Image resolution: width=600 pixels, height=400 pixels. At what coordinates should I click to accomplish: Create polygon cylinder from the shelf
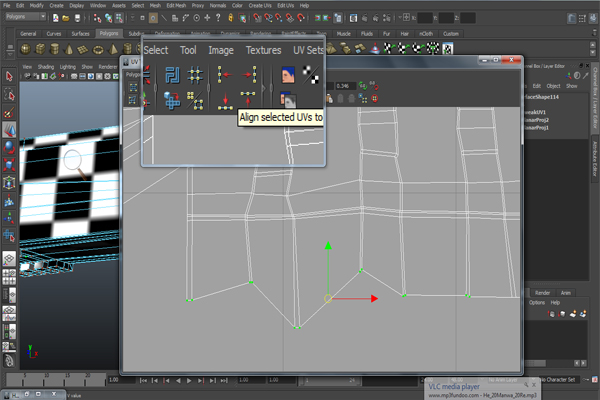(55, 49)
